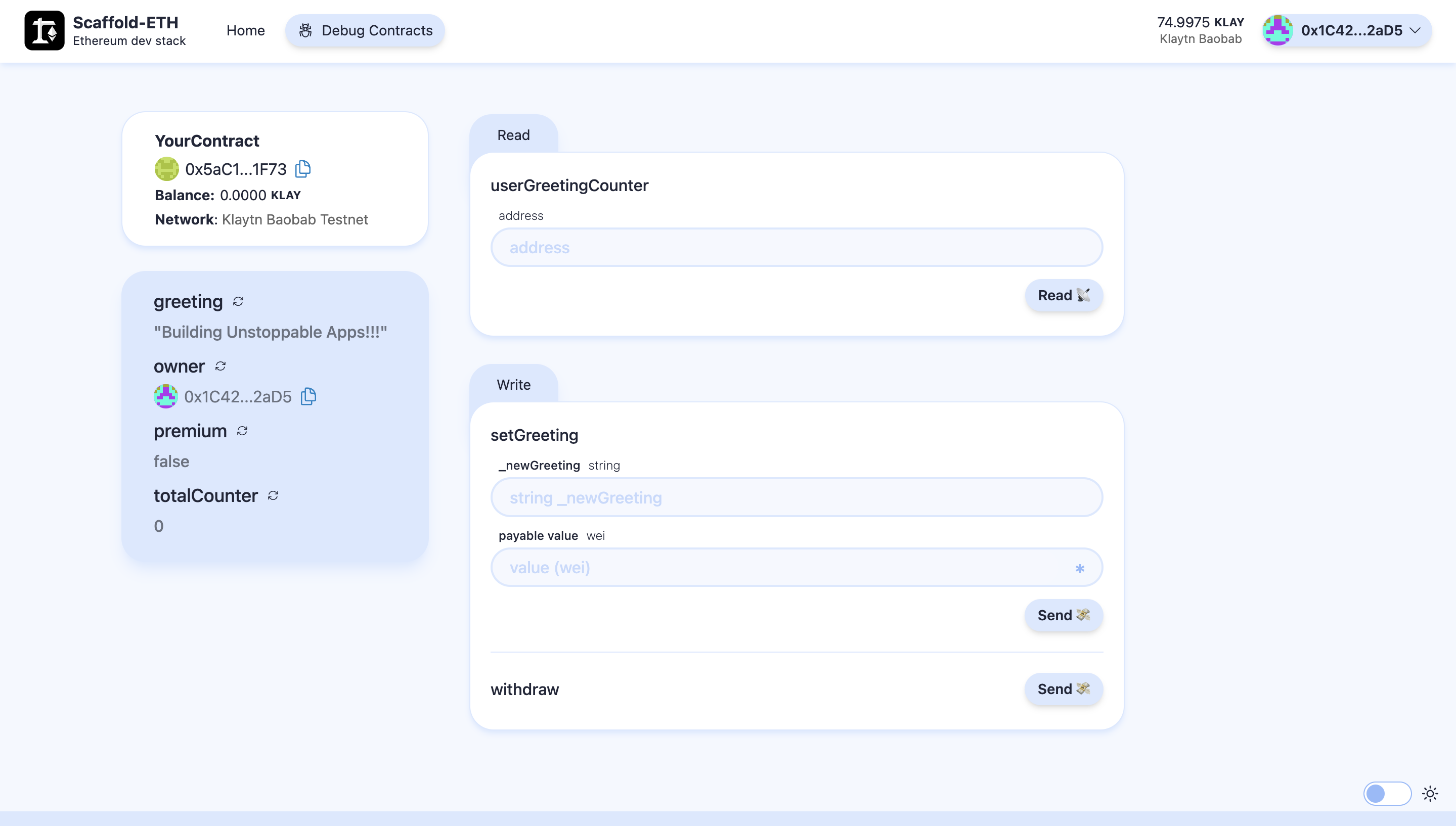
Task: Refresh the premium value
Action: (x=242, y=431)
